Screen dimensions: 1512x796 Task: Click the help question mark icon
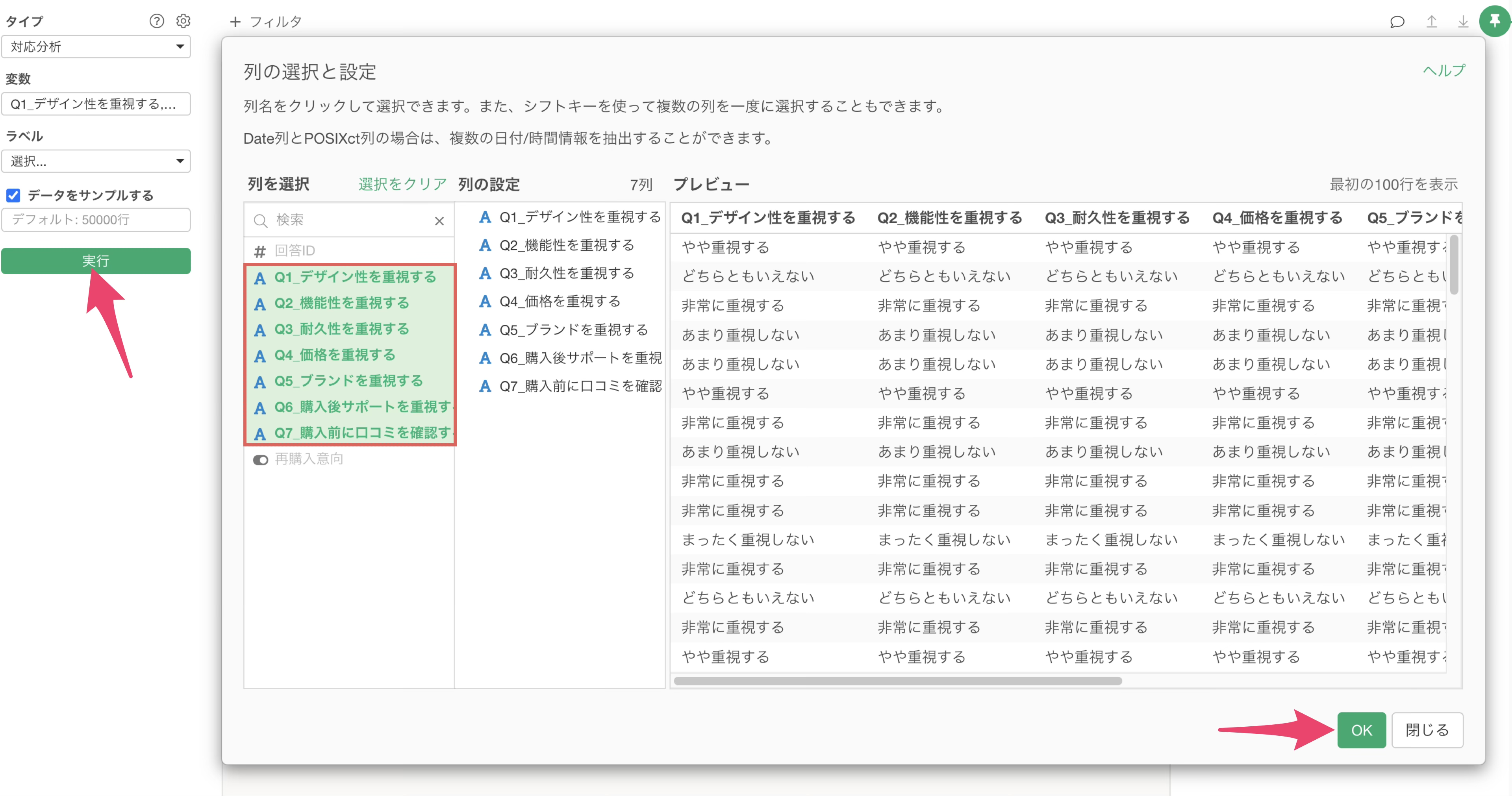[x=156, y=21]
